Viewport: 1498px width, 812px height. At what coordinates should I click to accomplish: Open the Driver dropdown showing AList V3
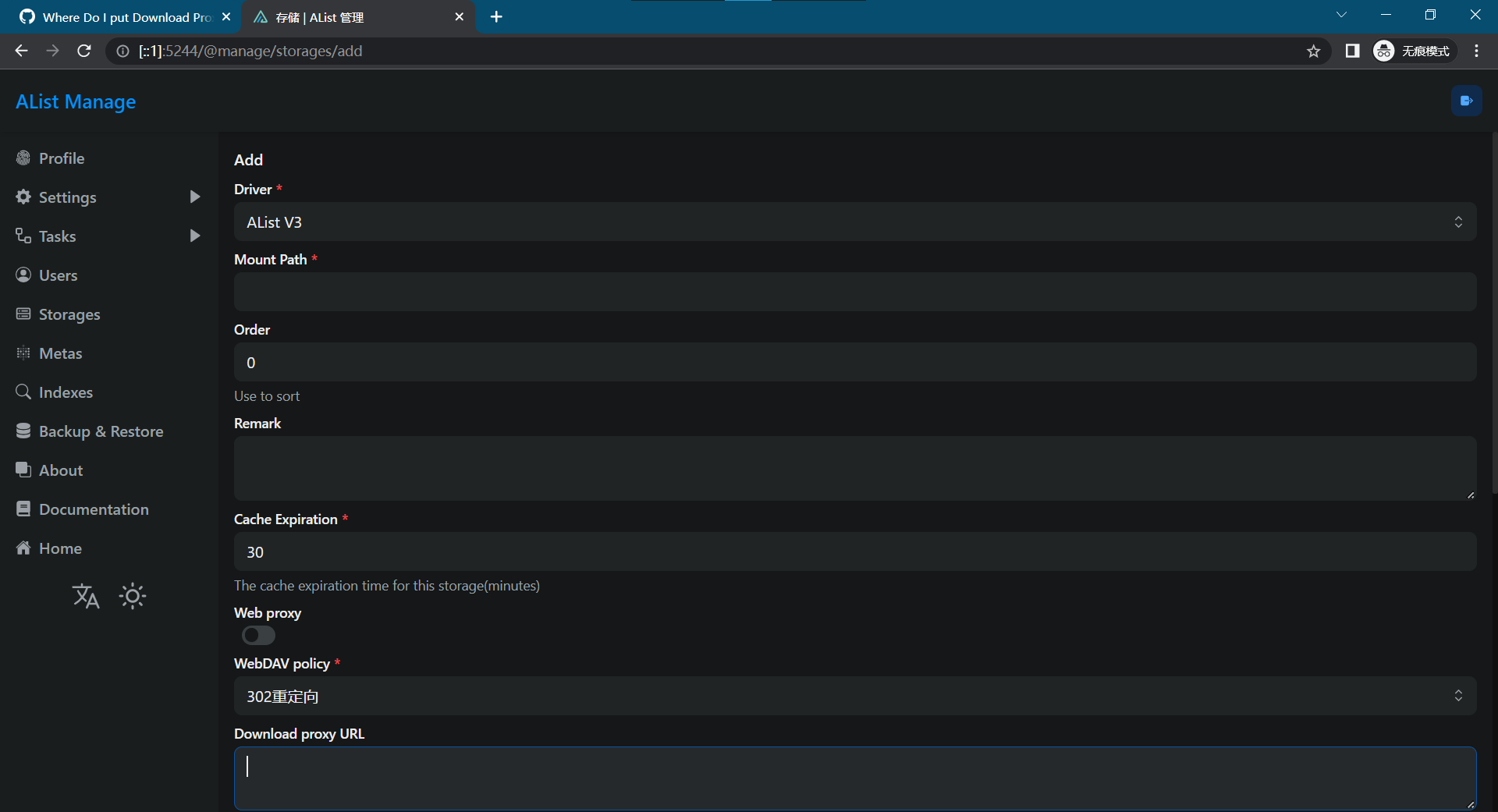click(x=855, y=222)
